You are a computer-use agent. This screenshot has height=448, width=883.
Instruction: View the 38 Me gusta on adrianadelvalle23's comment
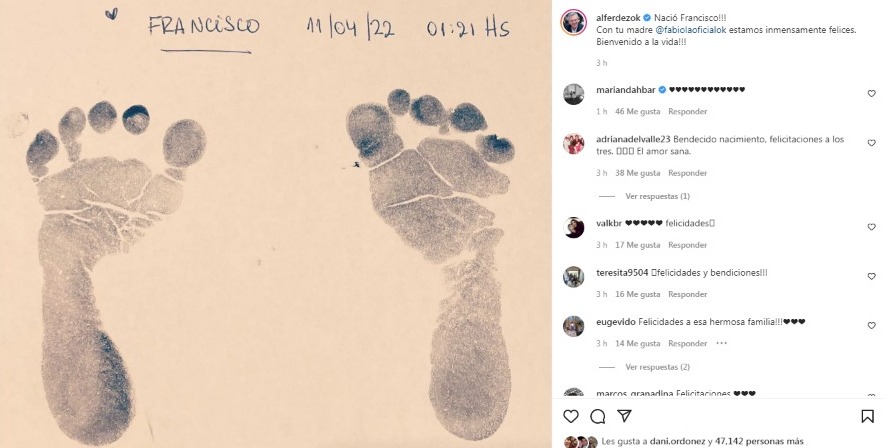(x=637, y=173)
